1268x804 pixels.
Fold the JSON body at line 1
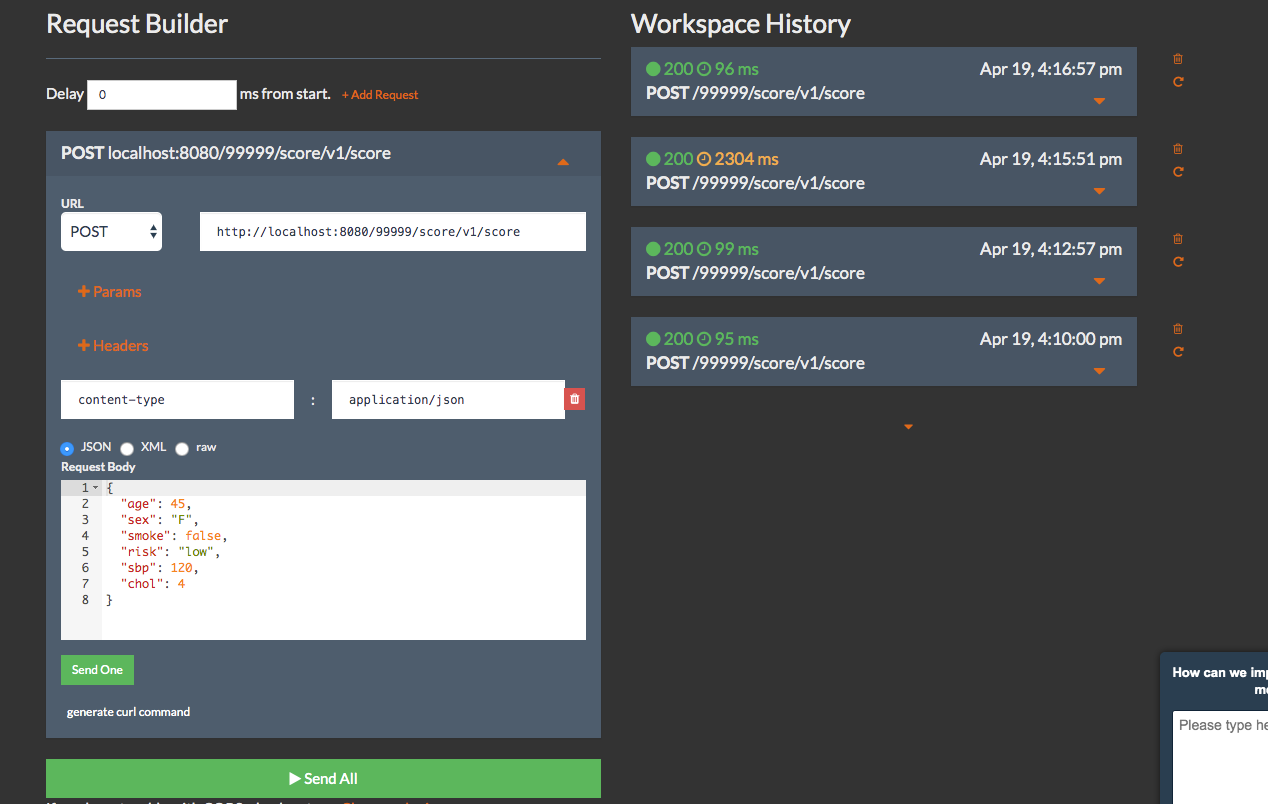95,488
